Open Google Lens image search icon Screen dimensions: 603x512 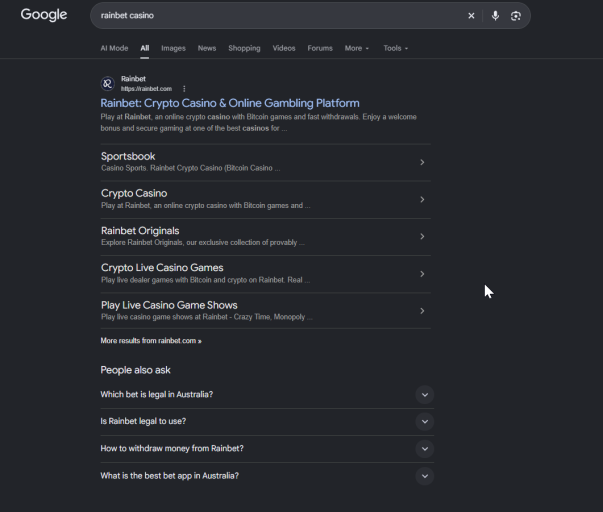click(516, 16)
